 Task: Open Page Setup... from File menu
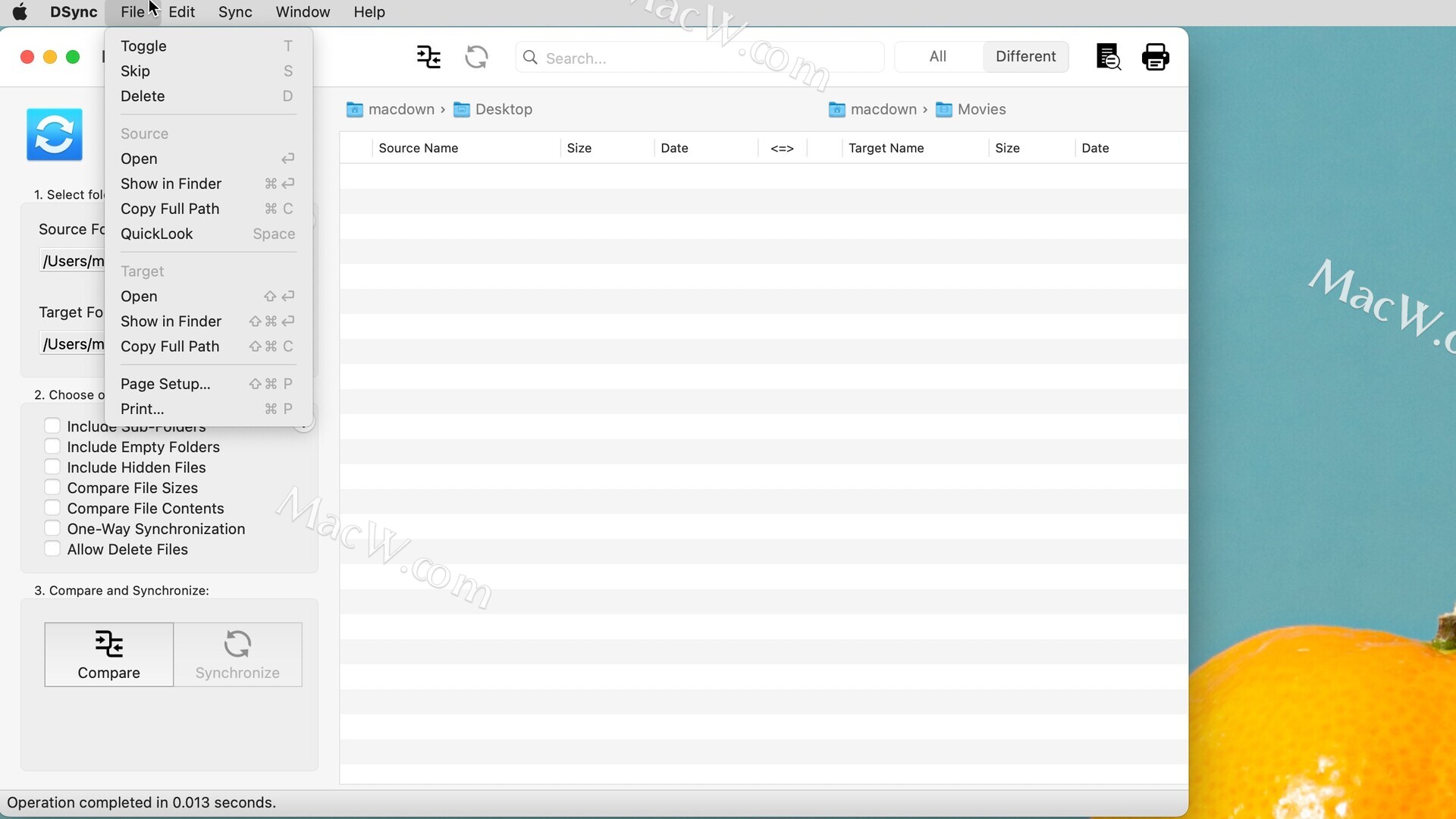point(208,384)
